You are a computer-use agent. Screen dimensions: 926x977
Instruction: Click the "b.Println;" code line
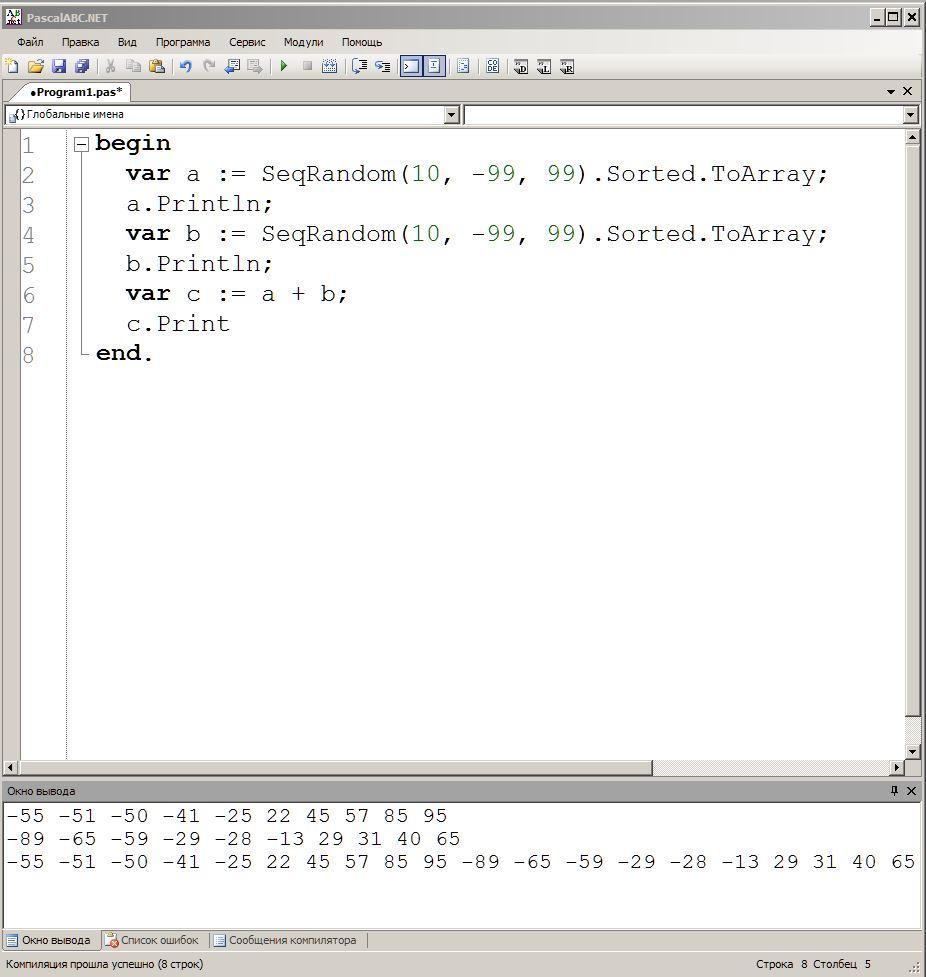point(199,264)
